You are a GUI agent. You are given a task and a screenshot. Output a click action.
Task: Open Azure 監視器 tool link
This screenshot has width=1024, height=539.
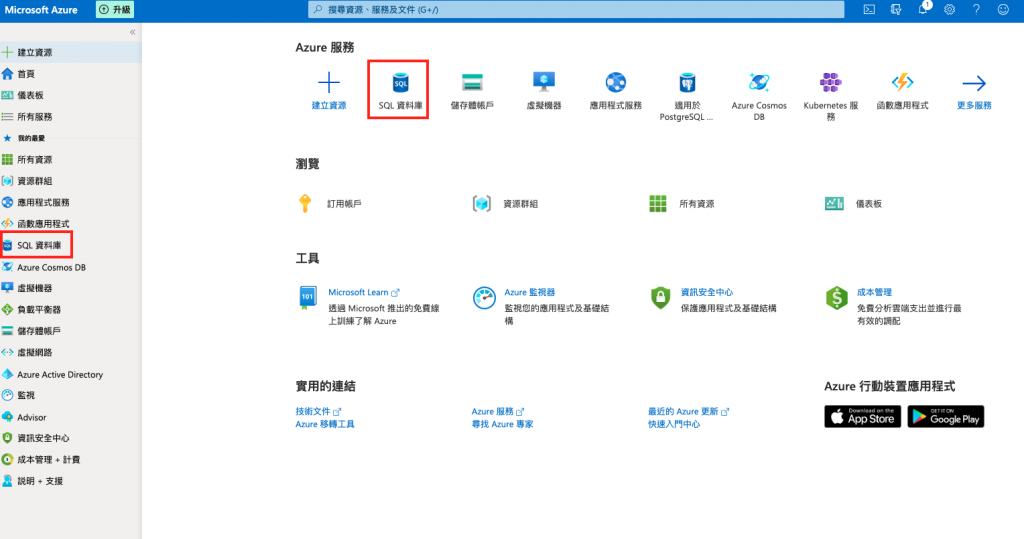pos(530,292)
